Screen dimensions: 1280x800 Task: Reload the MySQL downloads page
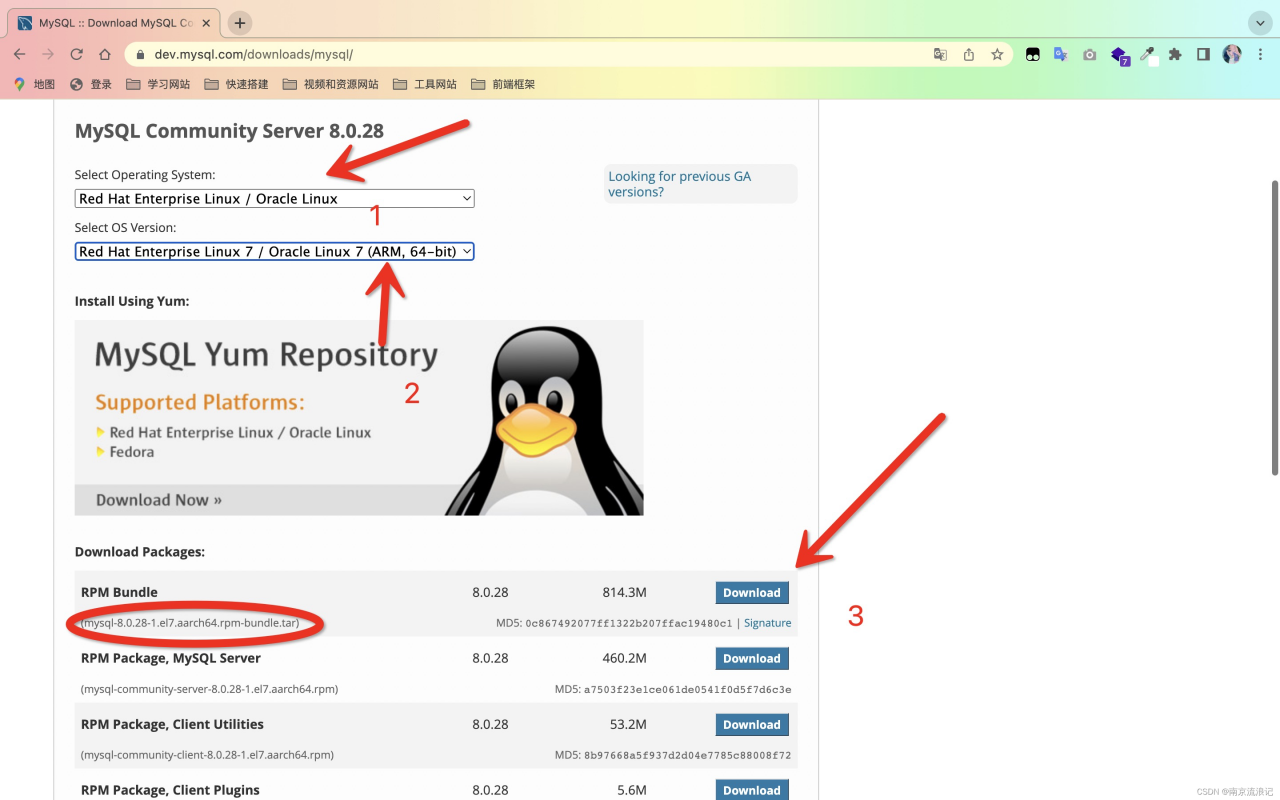pos(76,54)
